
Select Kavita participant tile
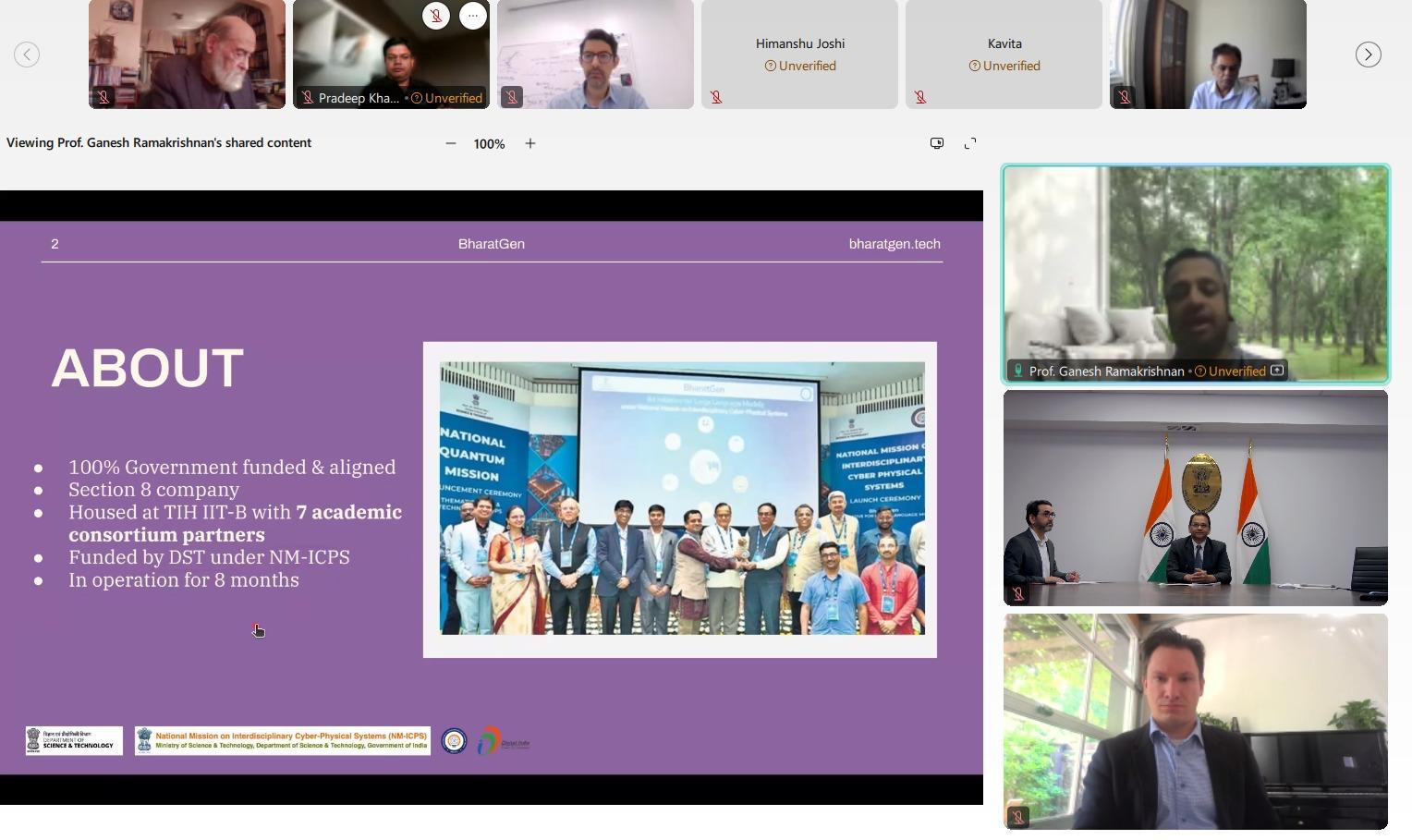(x=1004, y=55)
